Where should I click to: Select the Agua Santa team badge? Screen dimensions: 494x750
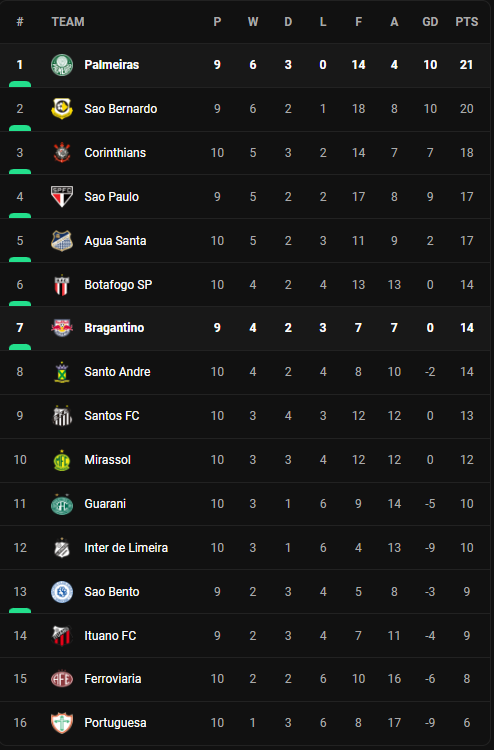(x=62, y=241)
